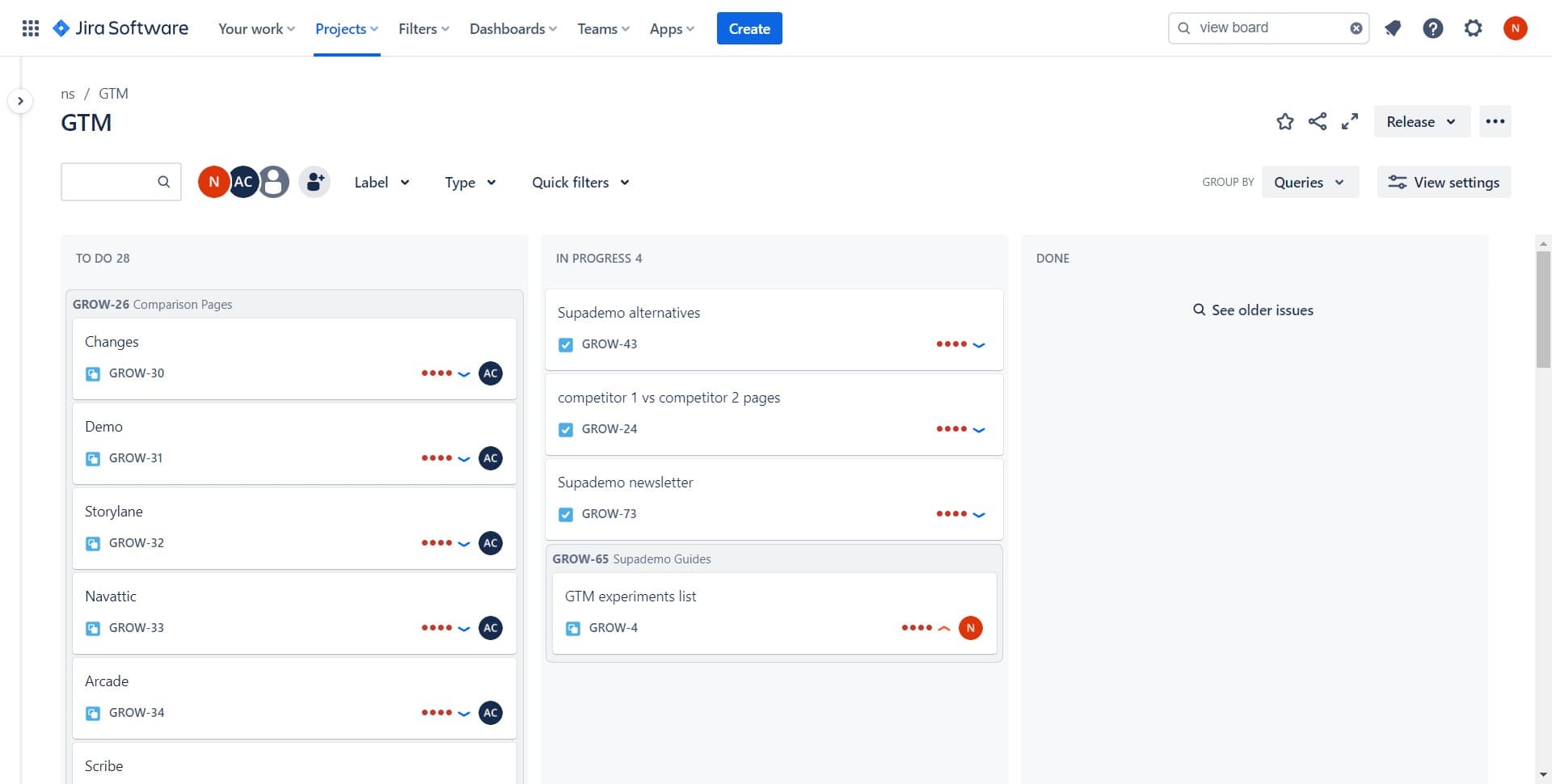Uncheck the done checkbox on GROW-43

(566, 344)
